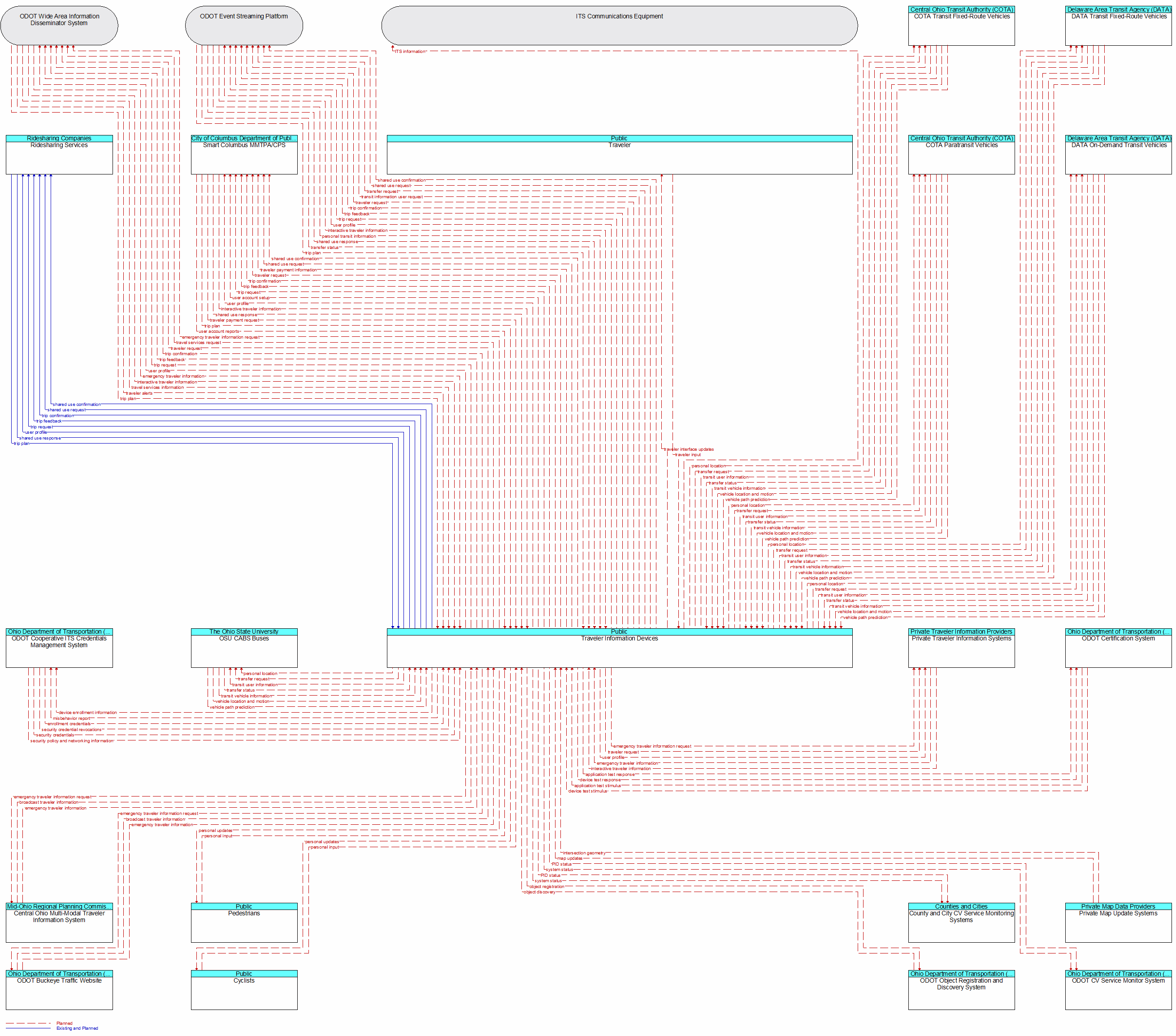Image resolution: width=1176 pixels, height=1036 pixels.
Task: Click the 'user account reports' flow label
Action: [x=219, y=331]
